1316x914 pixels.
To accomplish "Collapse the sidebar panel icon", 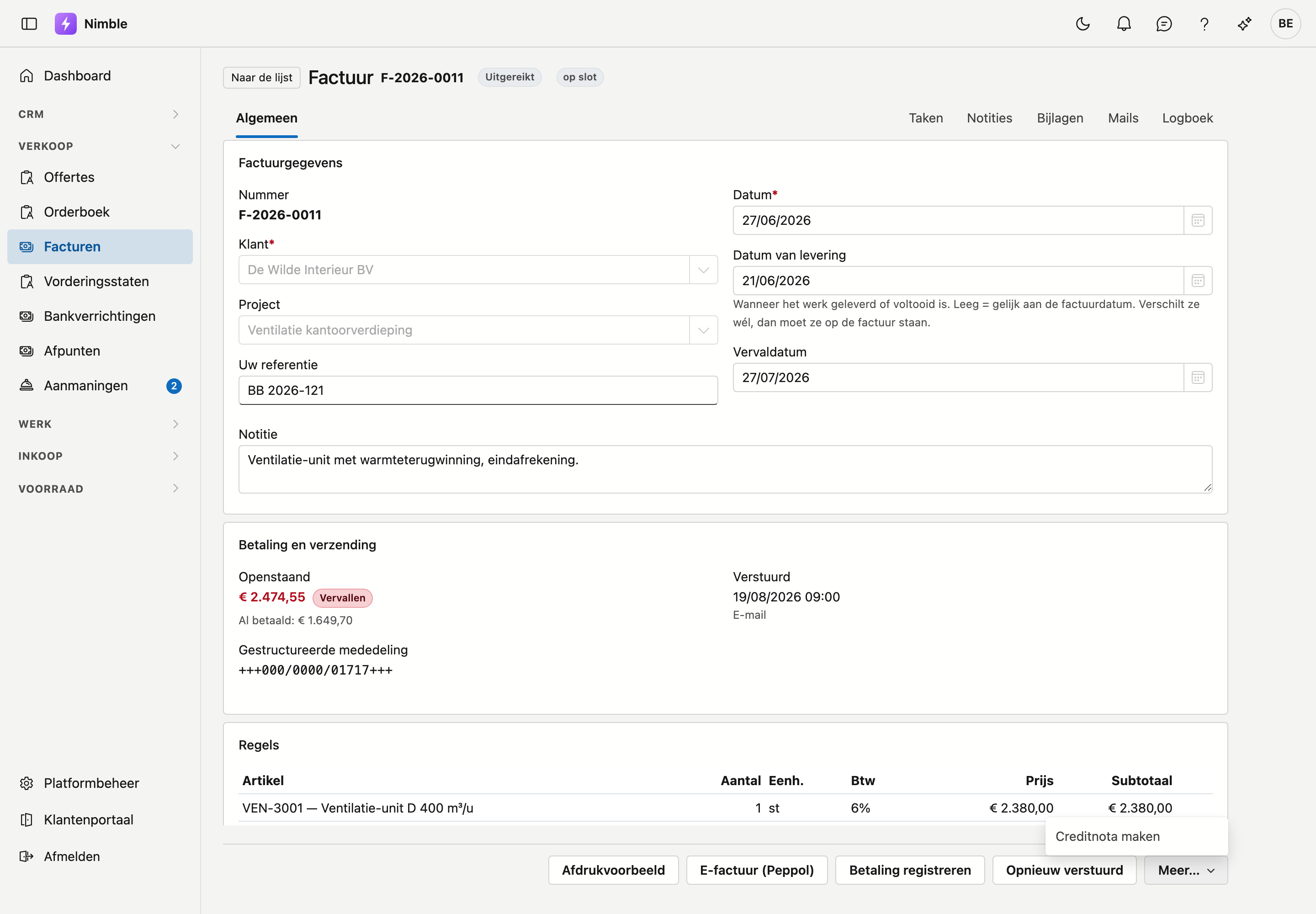I will (29, 23).
